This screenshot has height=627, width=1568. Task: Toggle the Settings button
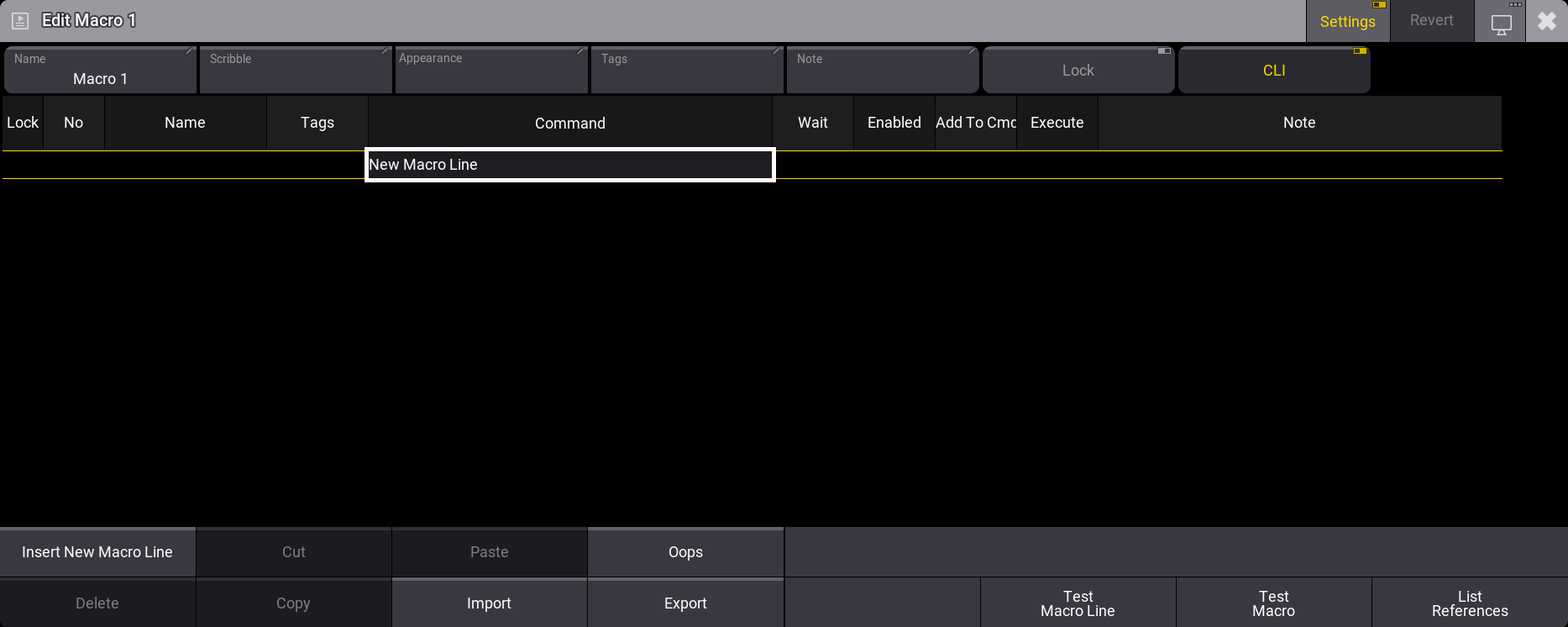[1347, 22]
